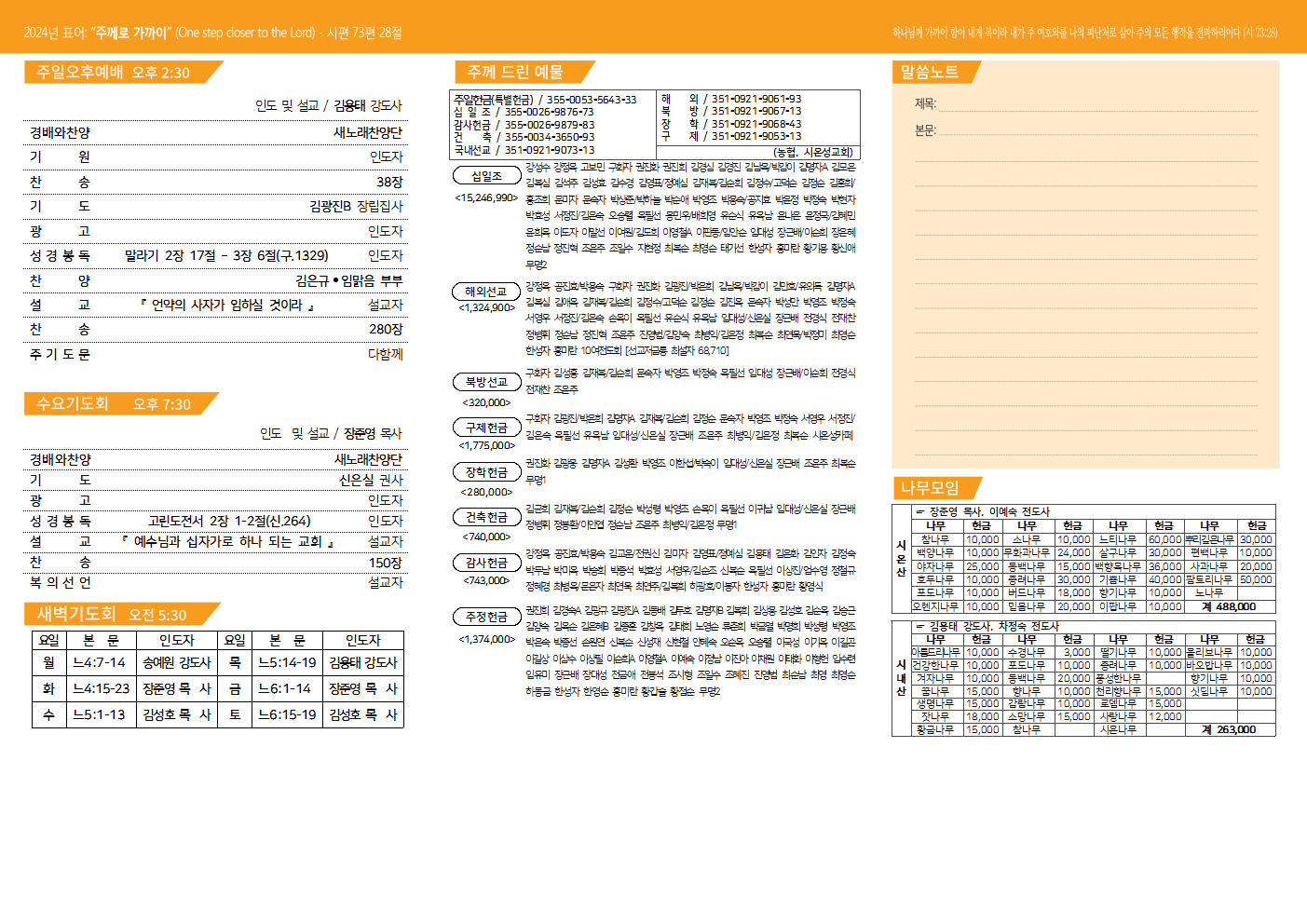This screenshot has width=1307, height=924.
Task: Click the '주정헌금' pill label
Action: point(486,617)
